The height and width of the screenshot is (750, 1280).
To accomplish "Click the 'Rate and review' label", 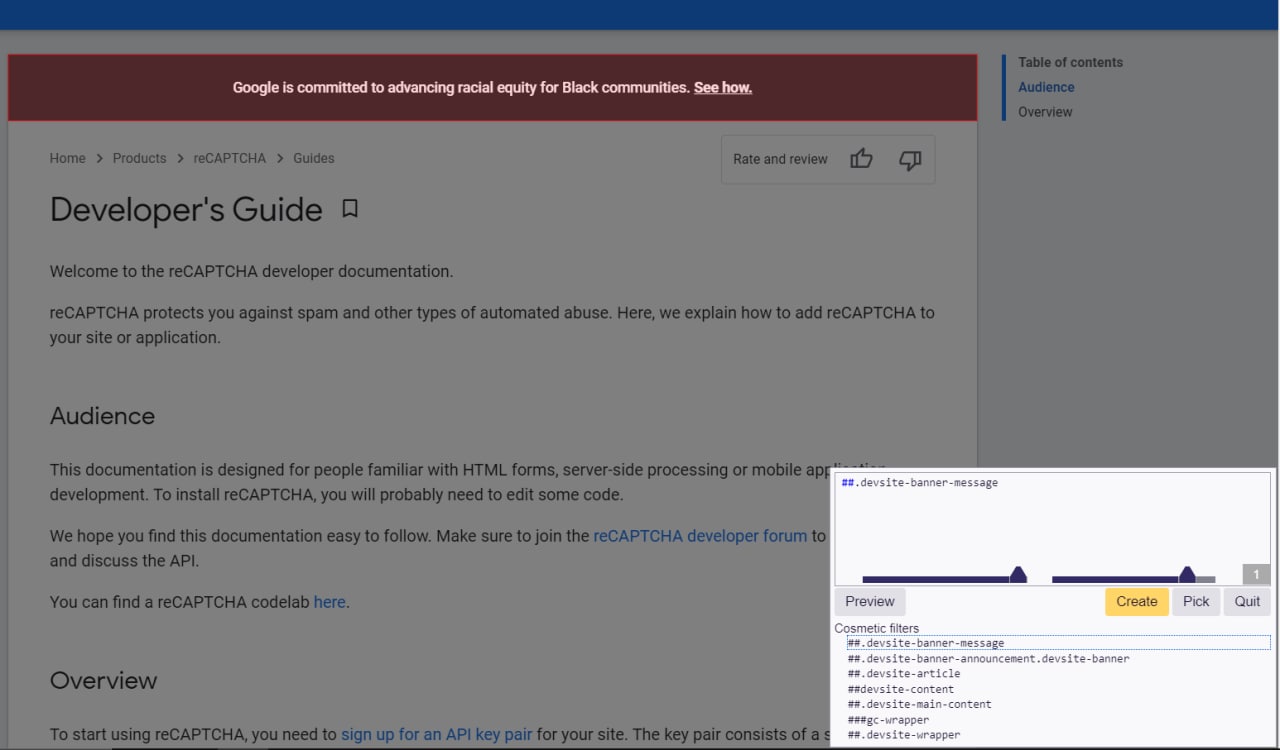I will [x=780, y=159].
